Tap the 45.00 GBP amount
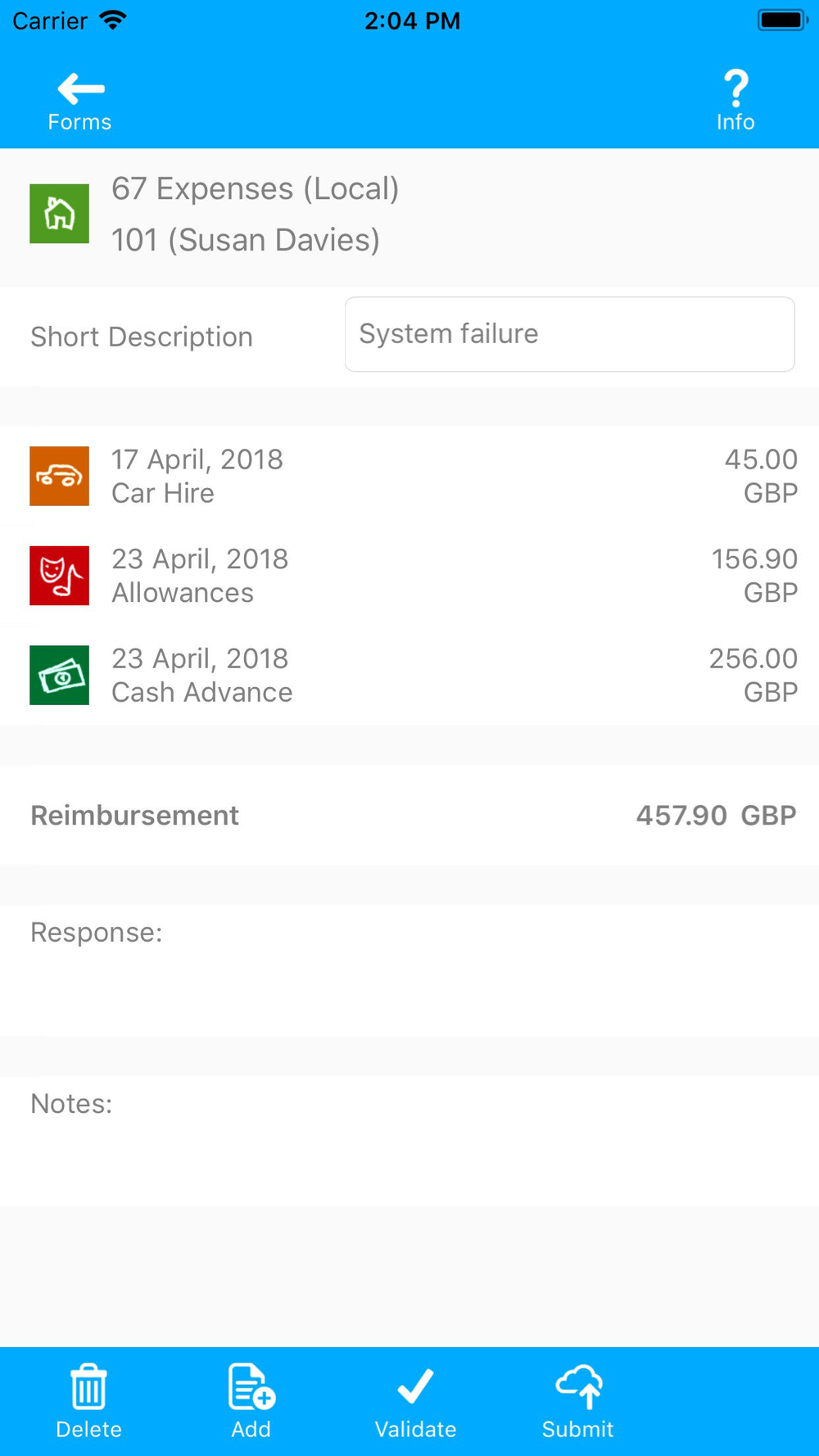This screenshot has height=1456, width=819. (x=760, y=476)
